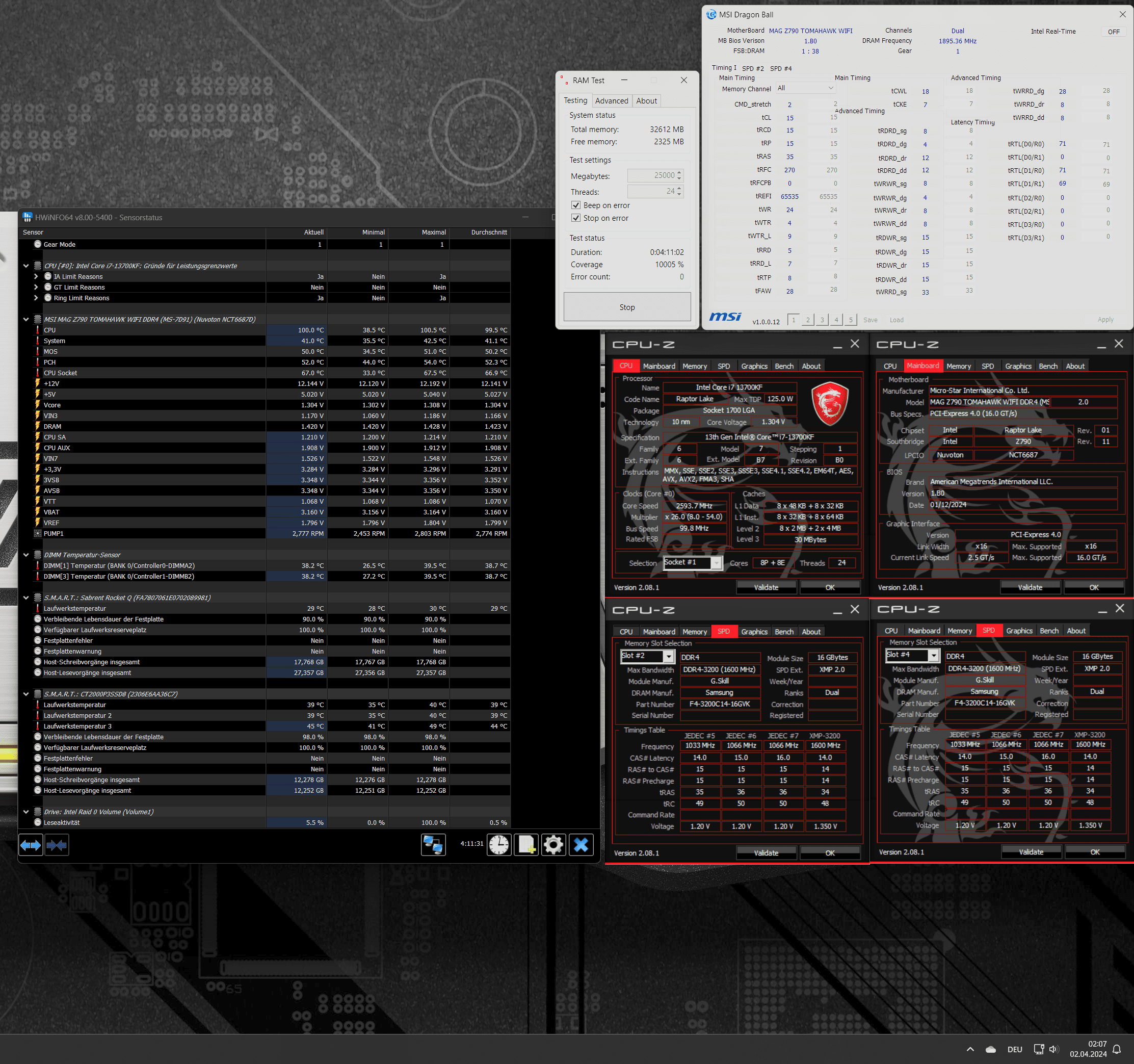Image resolution: width=1134 pixels, height=1064 pixels.
Task: Open Graphics tab in CPU-Z Slot #2 window
Action: tap(754, 632)
